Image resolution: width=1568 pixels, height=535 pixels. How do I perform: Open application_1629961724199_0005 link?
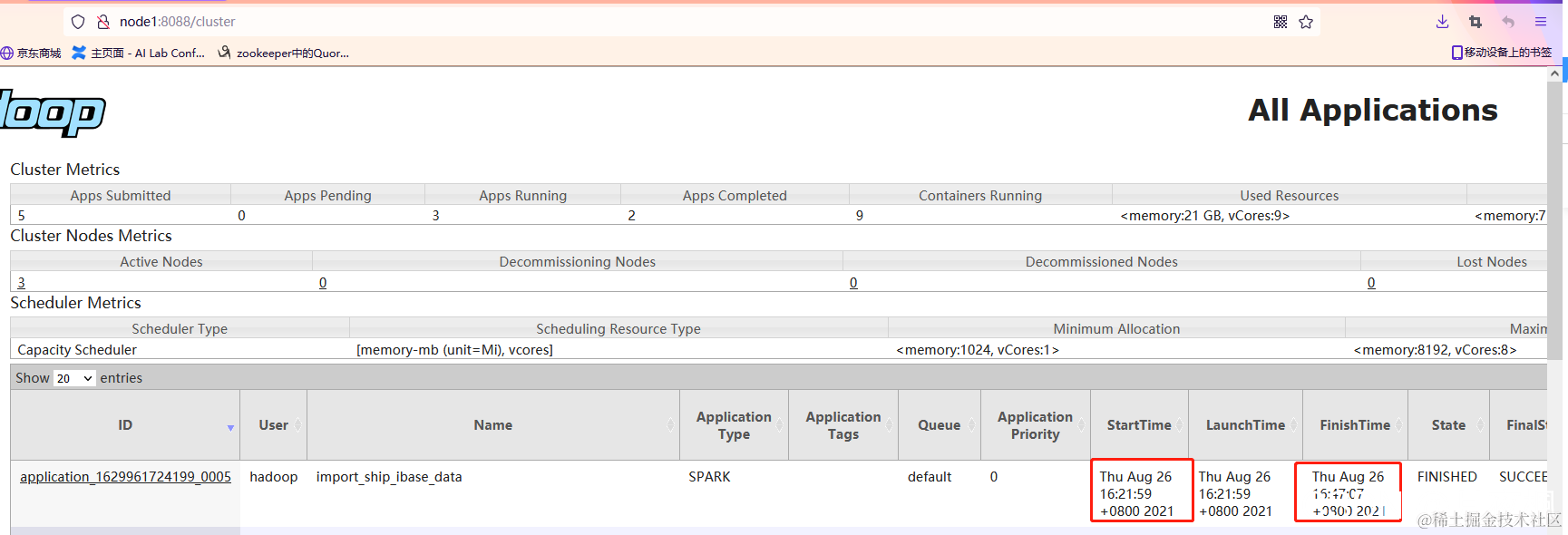[125, 477]
